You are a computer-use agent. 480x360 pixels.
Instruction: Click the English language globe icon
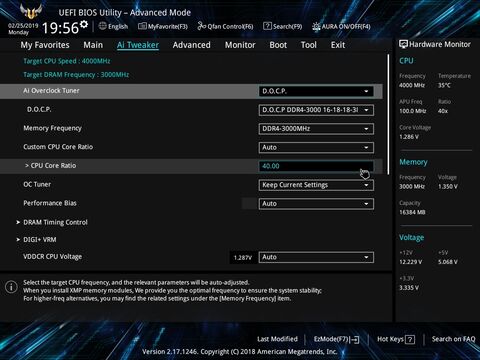point(103,26)
